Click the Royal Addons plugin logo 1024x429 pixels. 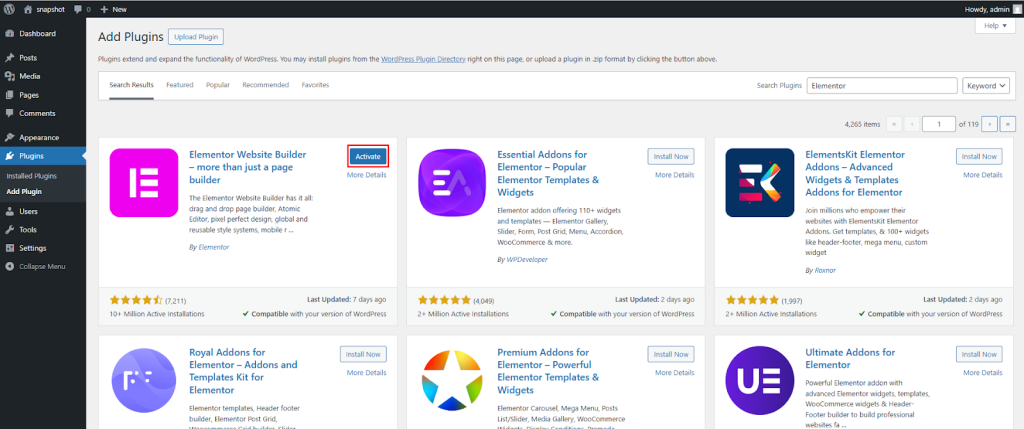pos(144,380)
